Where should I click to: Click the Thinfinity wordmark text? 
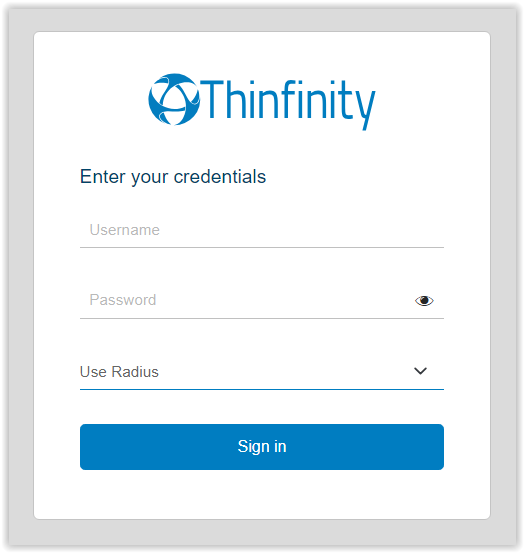tap(288, 104)
